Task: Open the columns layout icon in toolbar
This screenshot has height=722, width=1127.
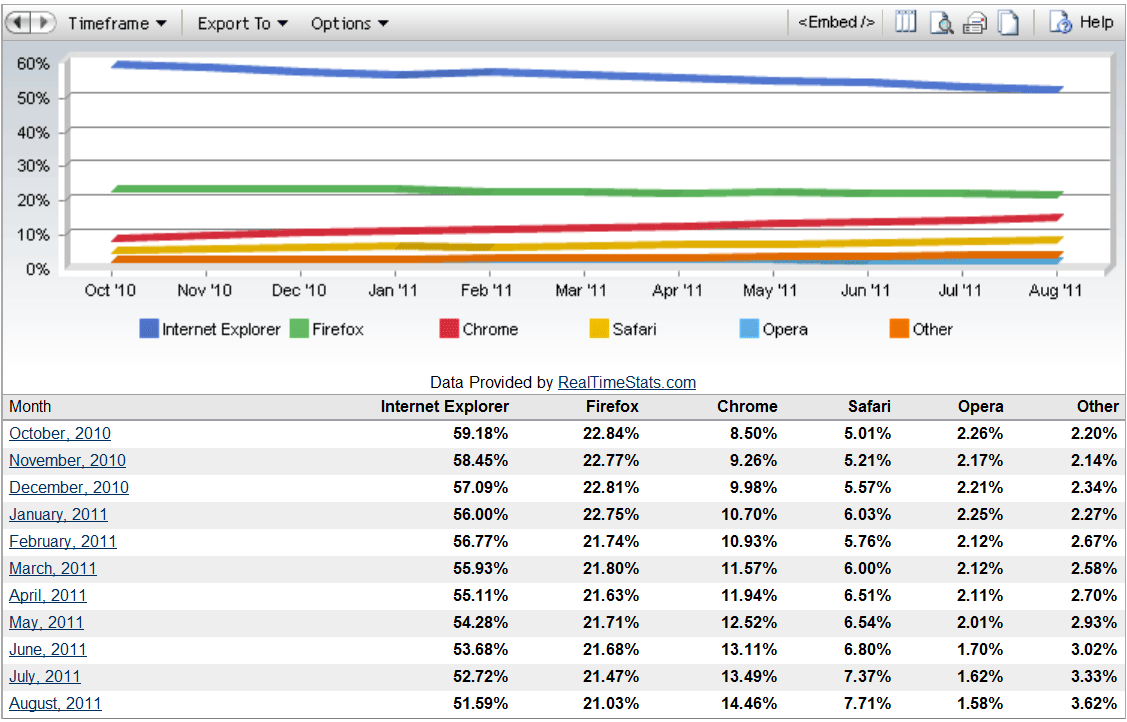Action: [905, 22]
